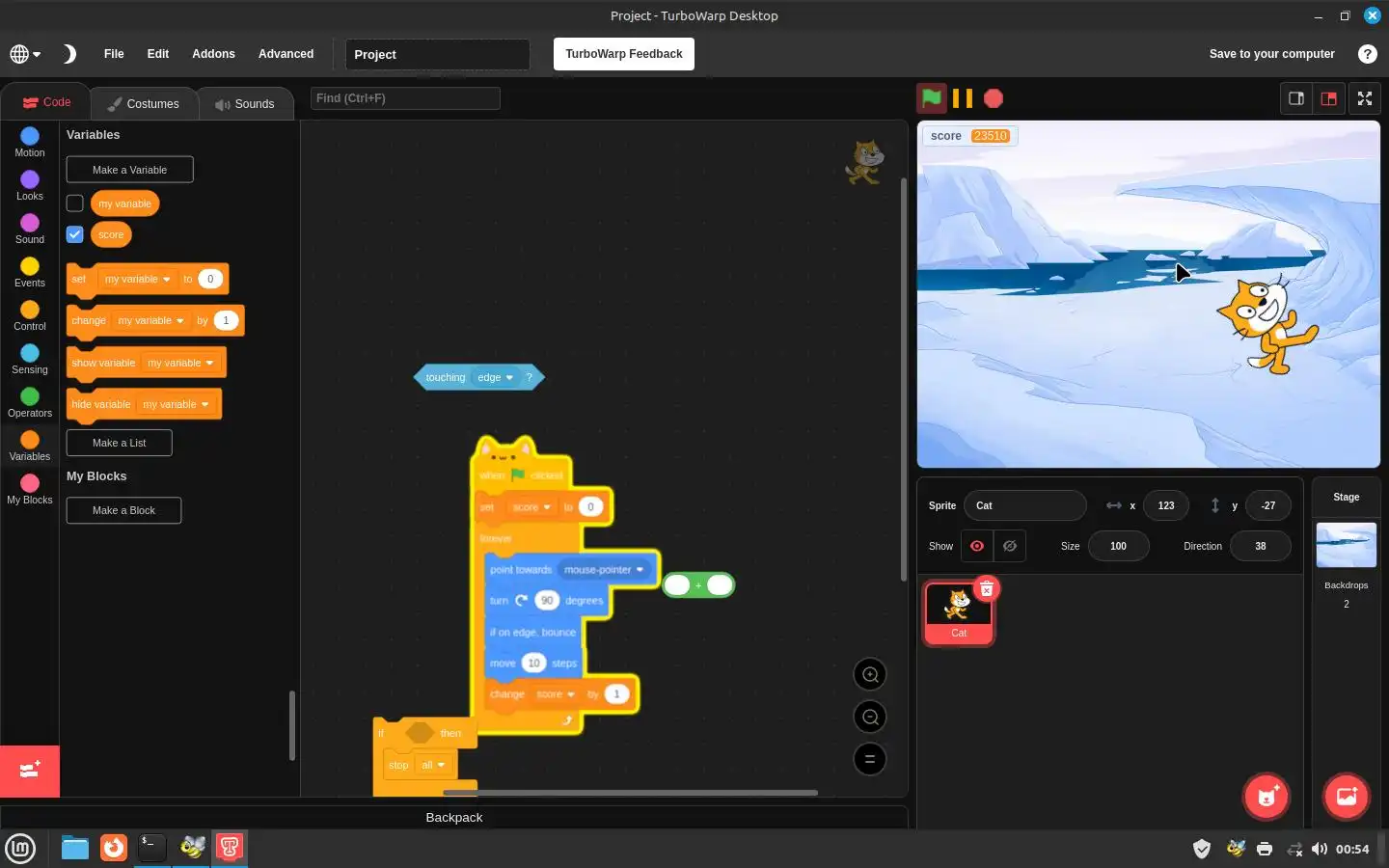Open edge dropdown in touching block
Viewport: 1389px width, 868px height.
click(496, 377)
